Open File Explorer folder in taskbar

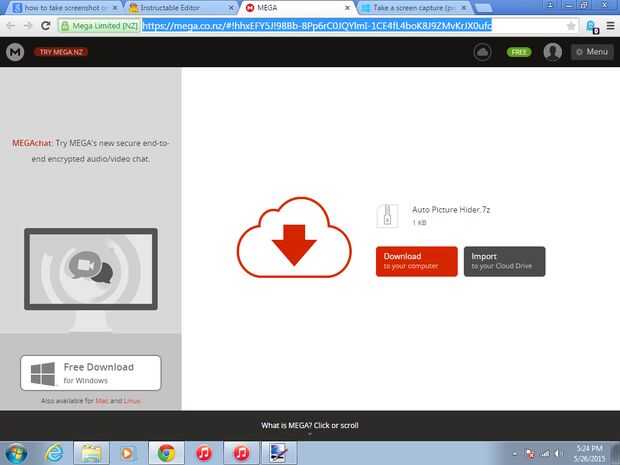[91, 453]
